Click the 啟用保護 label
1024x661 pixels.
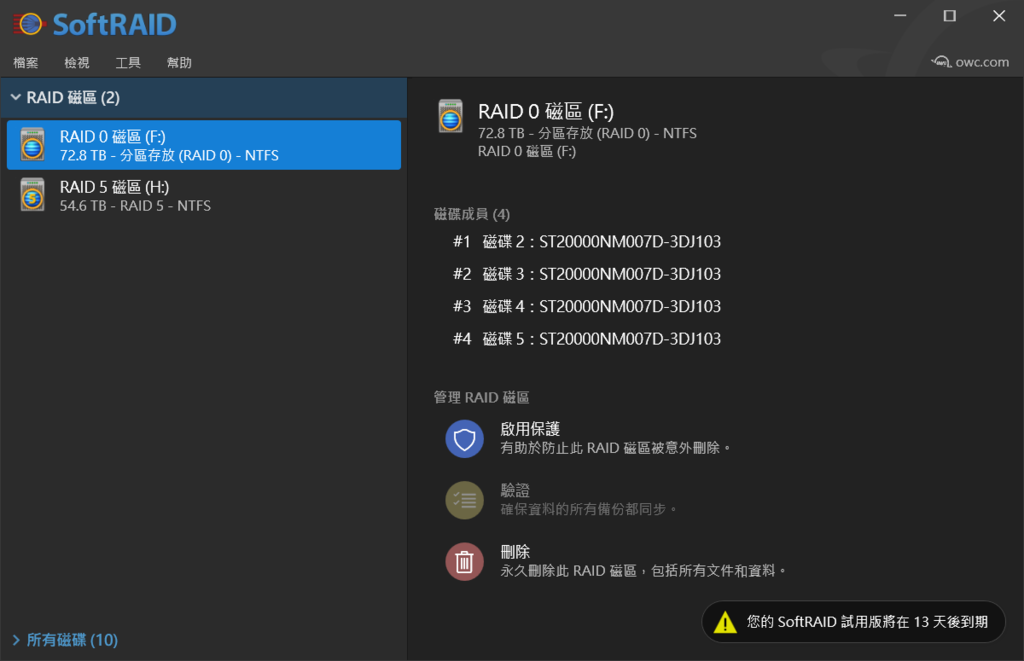[530, 429]
